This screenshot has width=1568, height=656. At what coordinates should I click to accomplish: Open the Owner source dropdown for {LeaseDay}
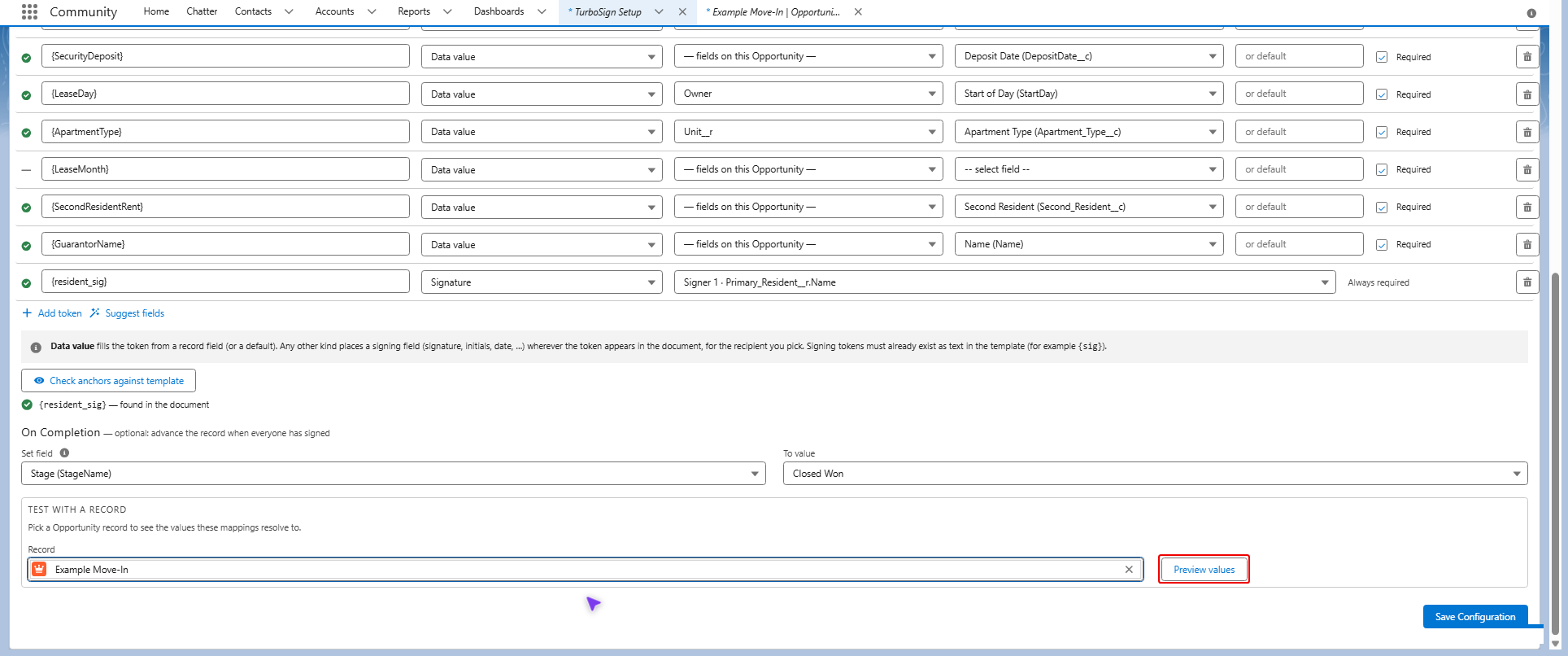click(x=808, y=94)
